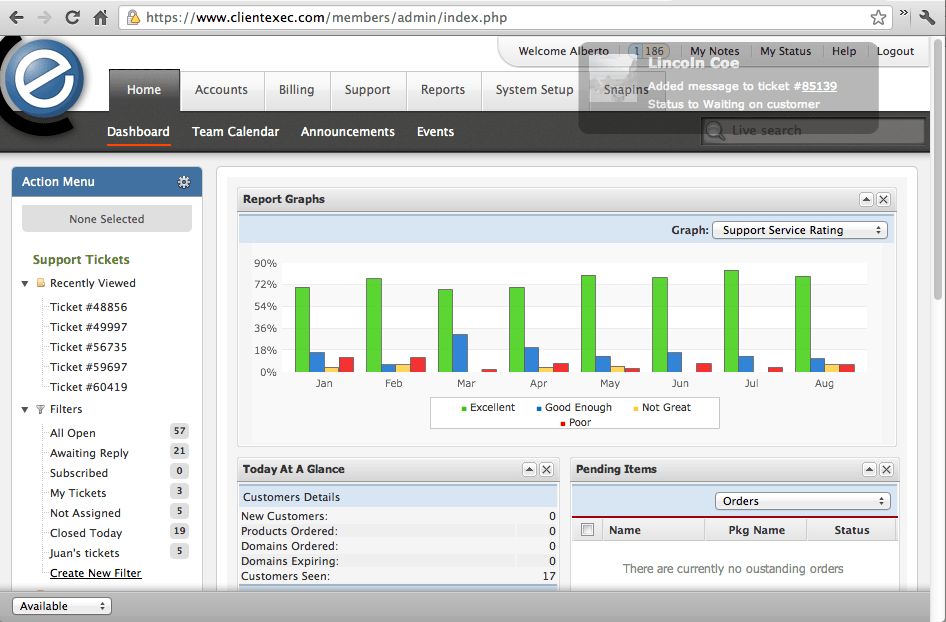Click the Recently Viewed folder icon
This screenshot has height=622, width=946.
pyautogui.click(x=41, y=283)
